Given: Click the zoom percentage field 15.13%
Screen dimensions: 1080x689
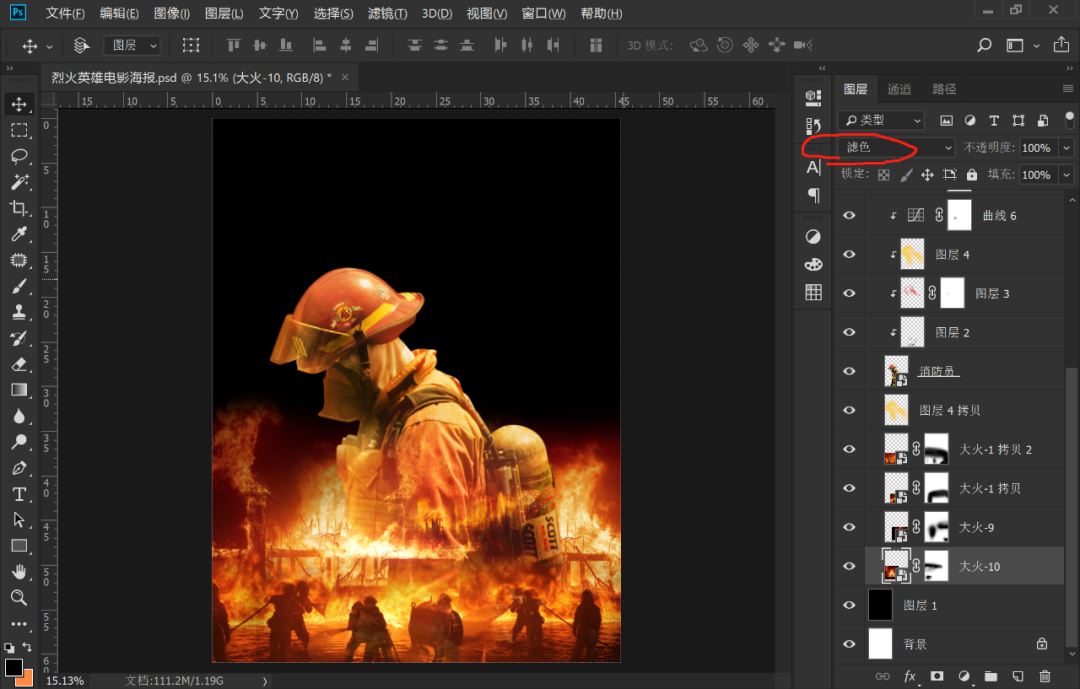Looking at the screenshot, I should (65, 681).
